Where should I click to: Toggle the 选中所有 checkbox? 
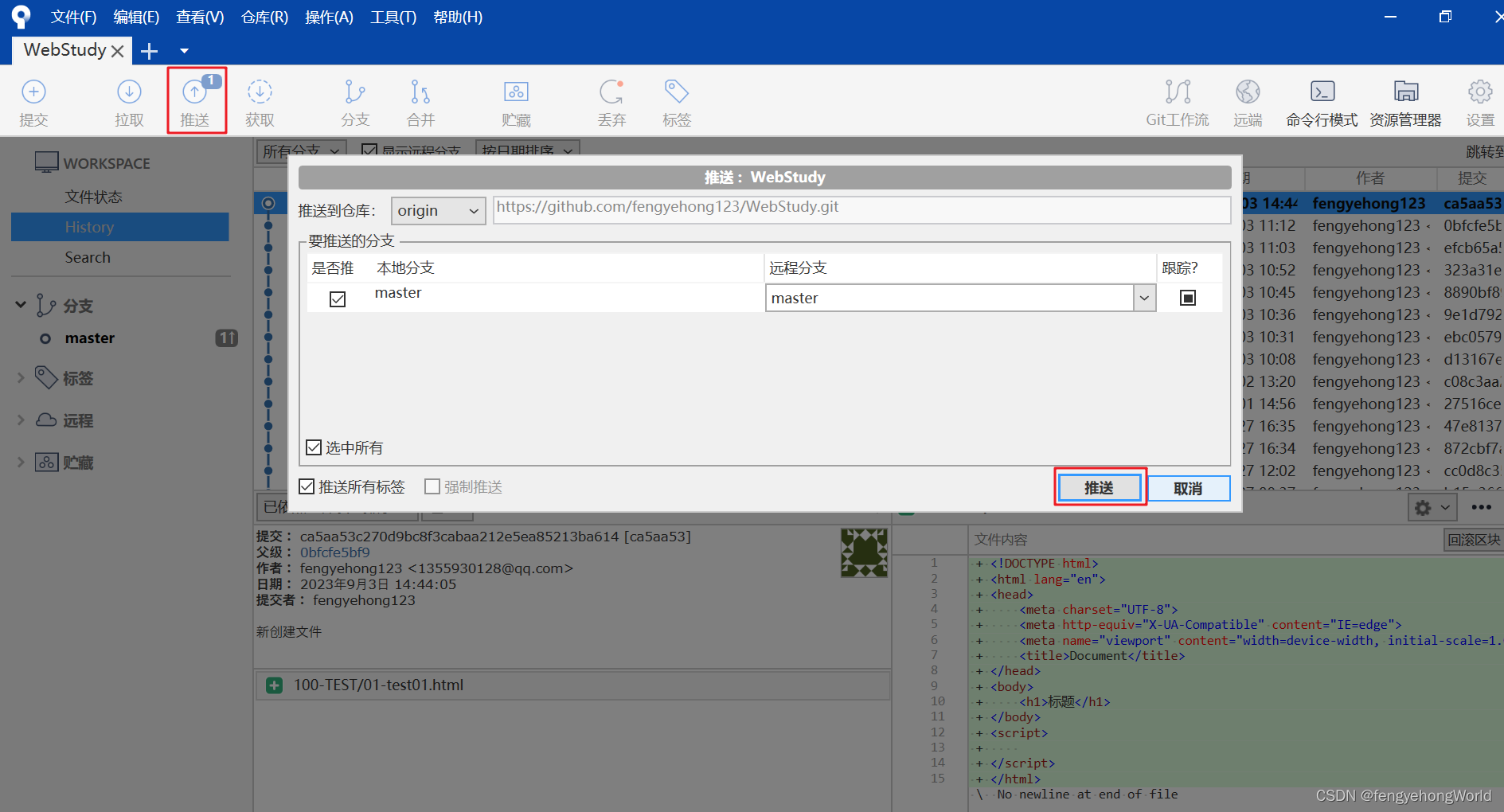[x=314, y=447]
